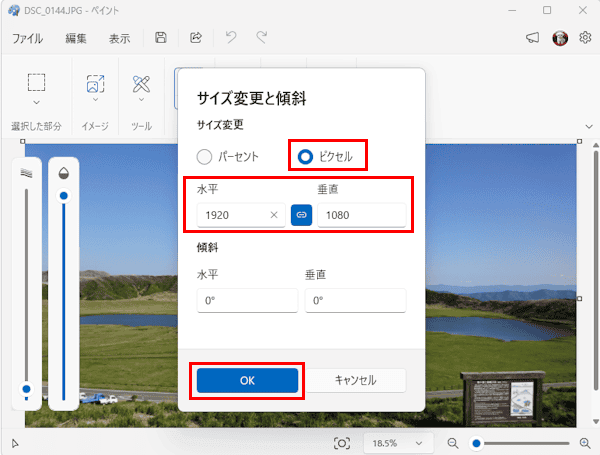600x455 pixels.
Task: Open the 編集 menu
Action: pos(76,38)
